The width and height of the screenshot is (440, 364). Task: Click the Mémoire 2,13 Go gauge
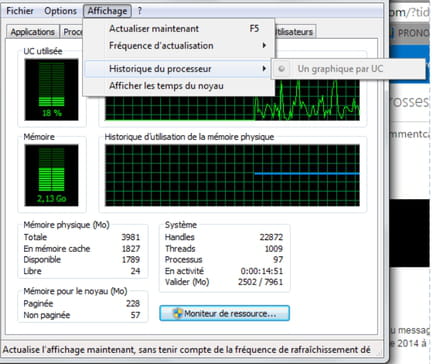tap(51, 175)
